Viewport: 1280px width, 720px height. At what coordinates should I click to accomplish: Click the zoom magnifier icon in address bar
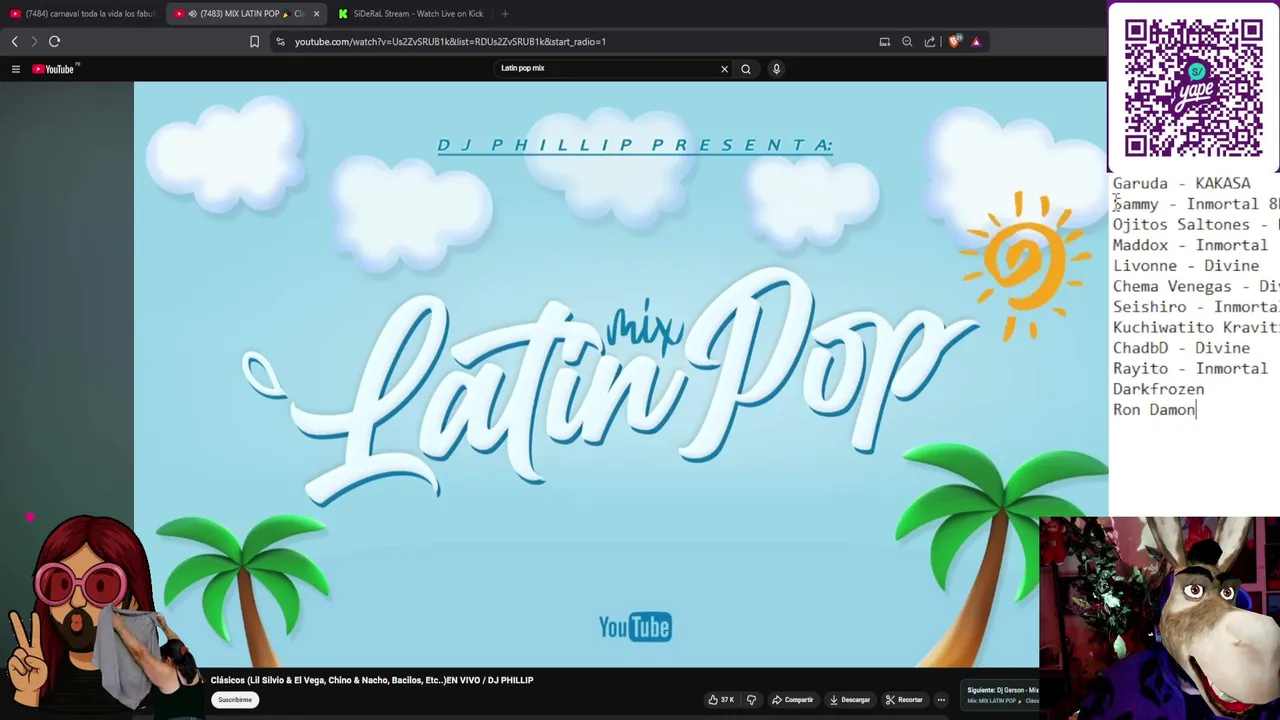pyautogui.click(x=907, y=41)
